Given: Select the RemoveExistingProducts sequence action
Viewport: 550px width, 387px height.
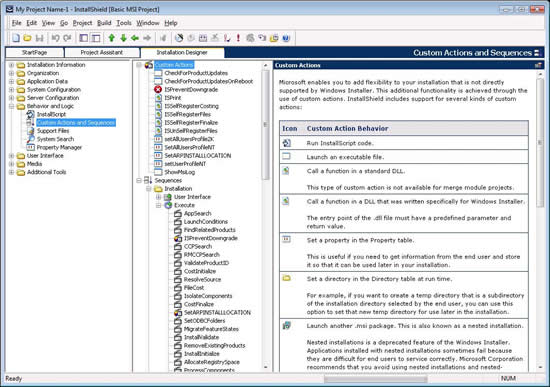Looking at the screenshot, I should pyautogui.click(x=215, y=346).
